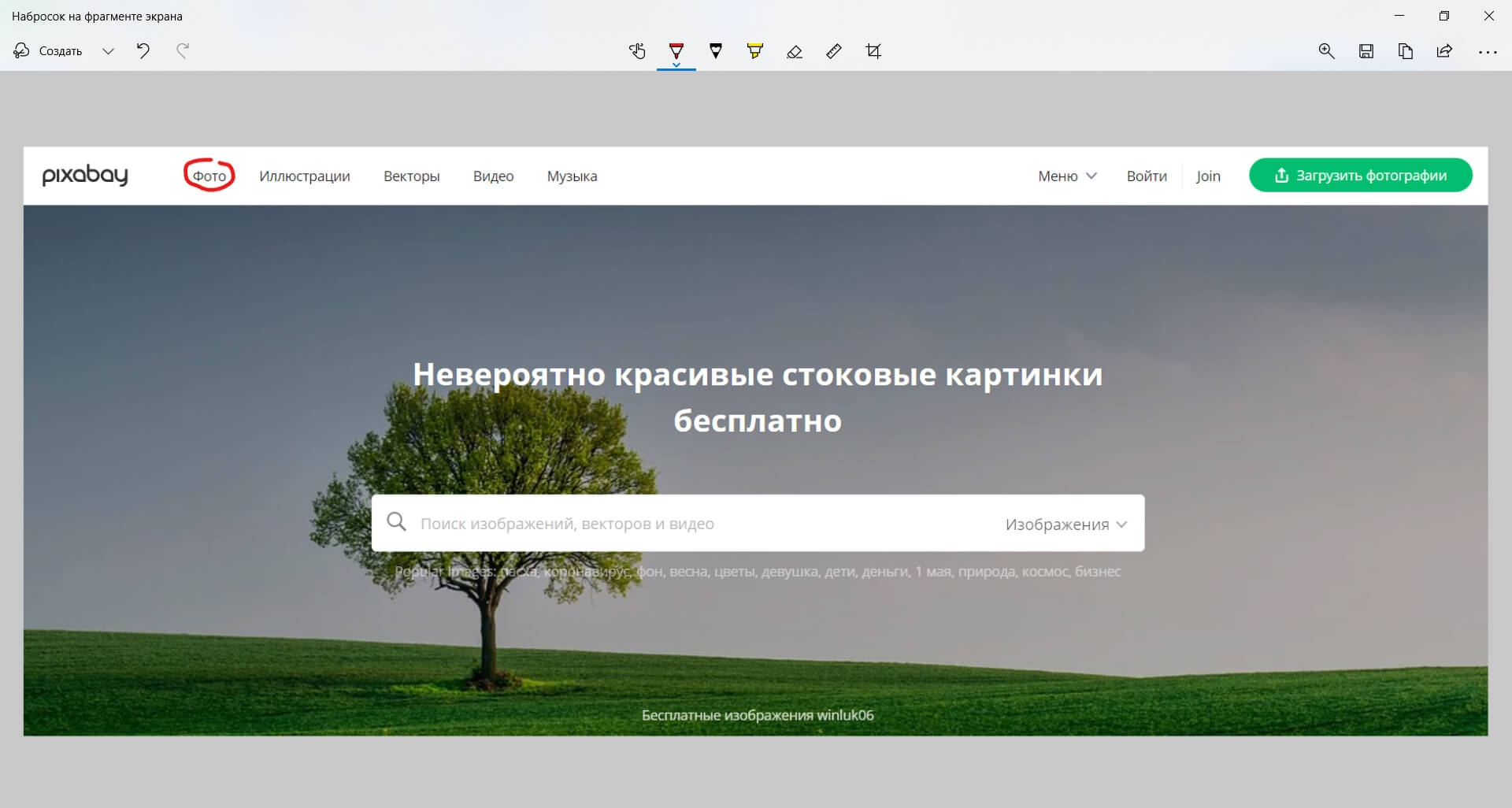
Task: Share the current snip
Action: point(1444,51)
